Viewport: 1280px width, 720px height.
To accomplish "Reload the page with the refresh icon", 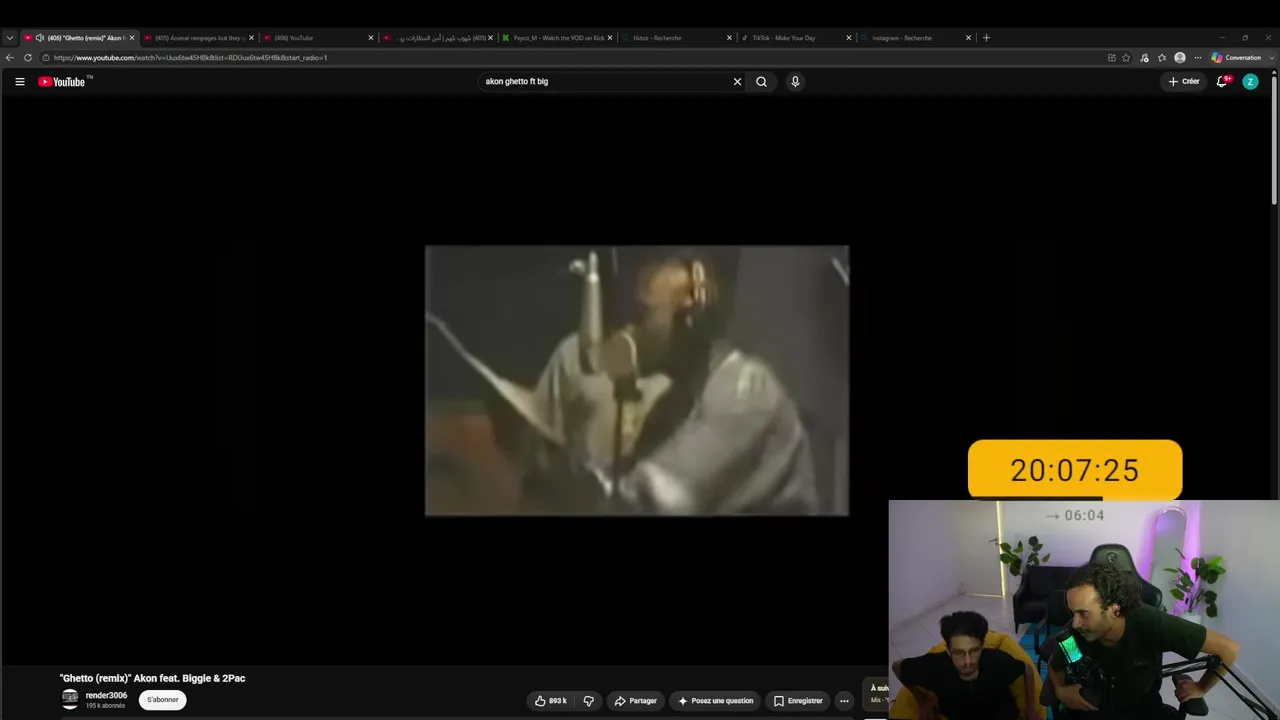I will [28, 58].
